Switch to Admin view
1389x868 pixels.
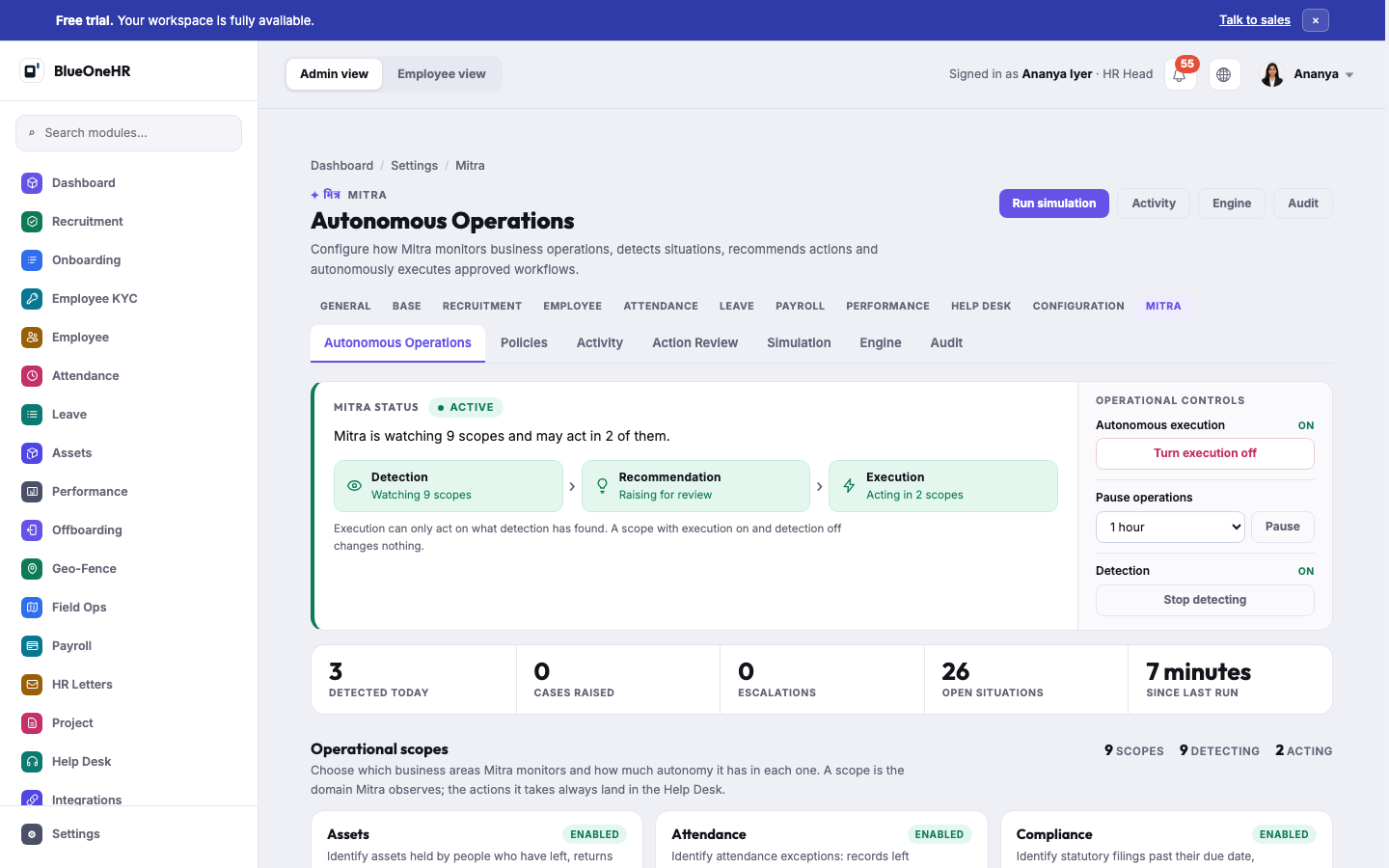point(334,74)
